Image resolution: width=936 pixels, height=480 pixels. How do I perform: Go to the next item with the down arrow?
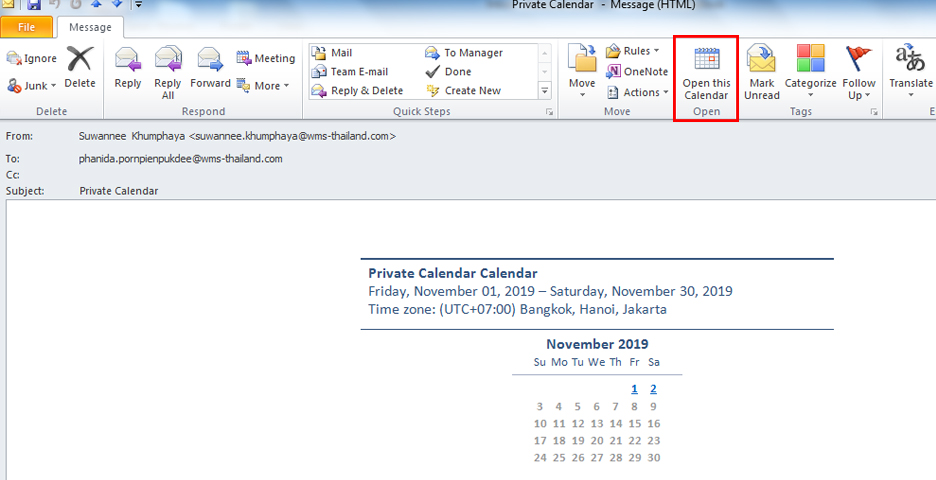[118, 4]
